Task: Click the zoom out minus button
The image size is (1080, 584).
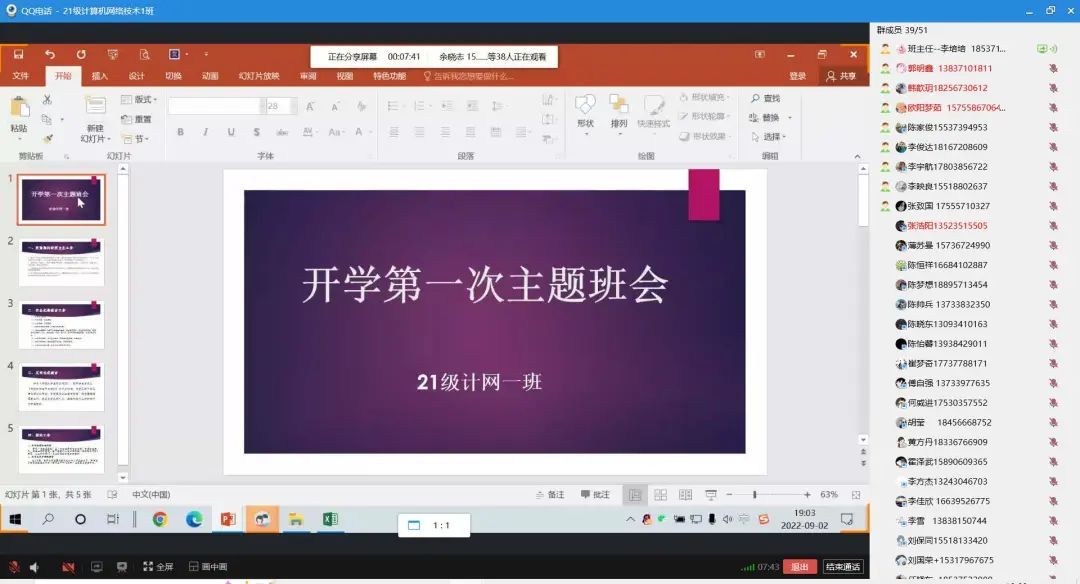Action: tap(729, 494)
